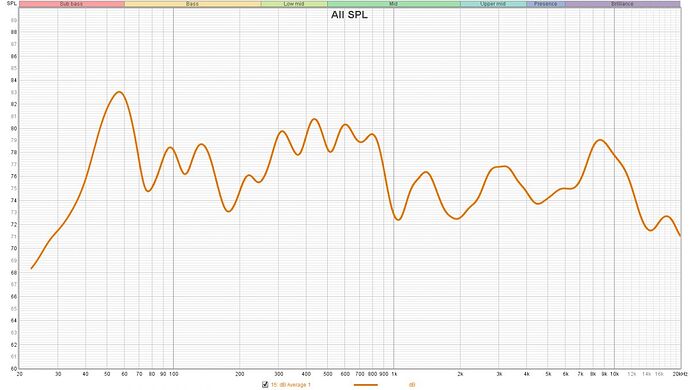Click the All SPL graph title
This screenshot has height=390, width=690.
point(349,15)
